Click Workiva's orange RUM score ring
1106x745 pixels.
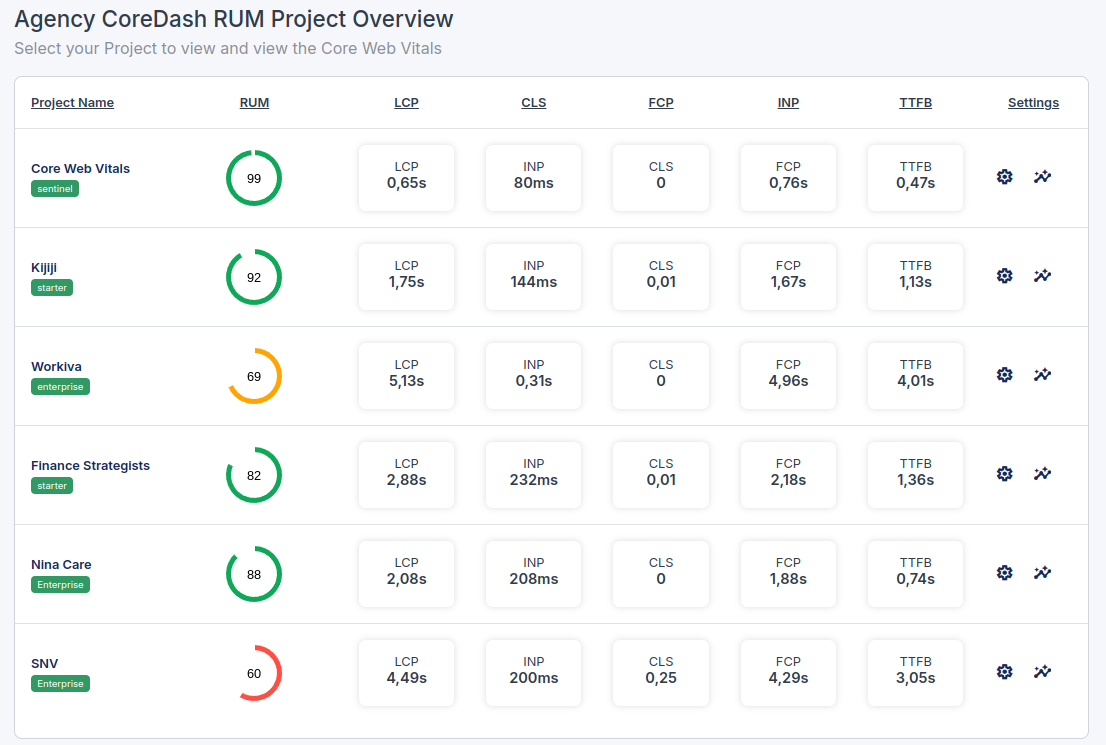254,376
